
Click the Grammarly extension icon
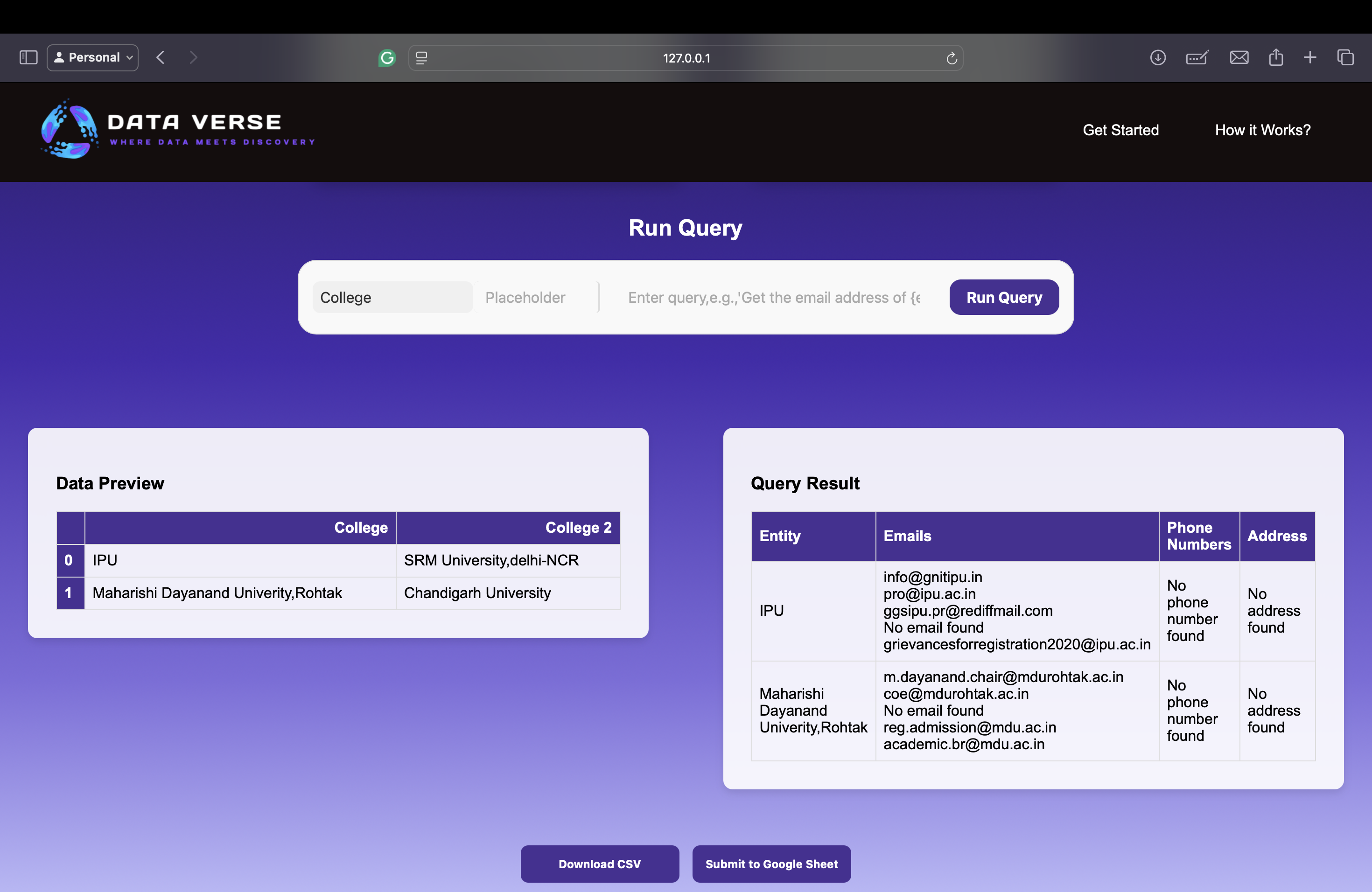pyautogui.click(x=387, y=58)
